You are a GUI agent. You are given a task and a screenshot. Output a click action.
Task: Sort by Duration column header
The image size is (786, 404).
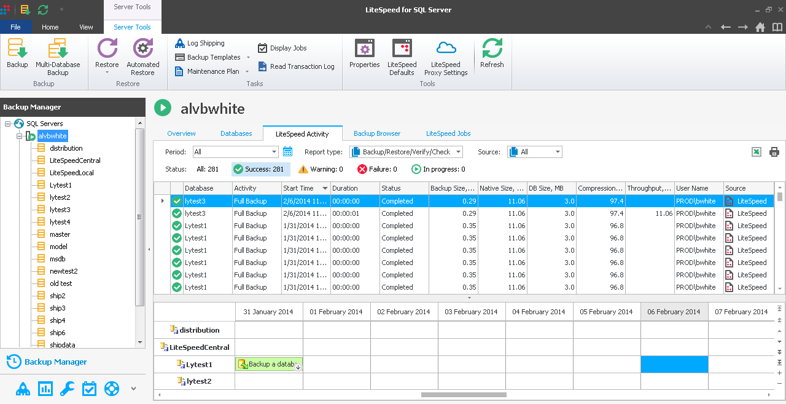pos(355,188)
